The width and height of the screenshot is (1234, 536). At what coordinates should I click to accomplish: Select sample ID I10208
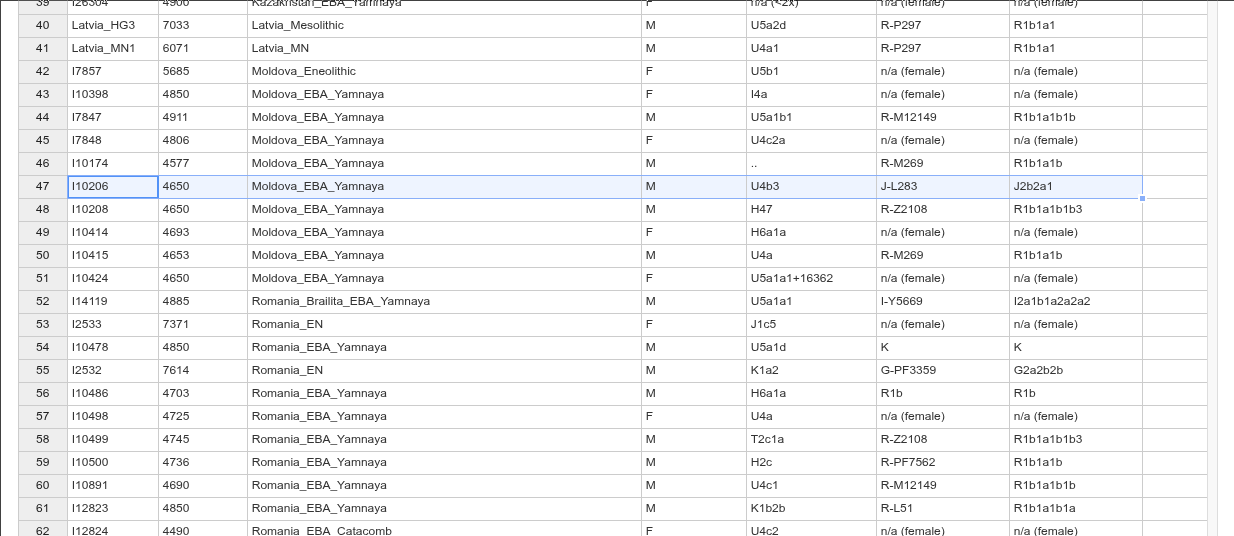point(113,209)
